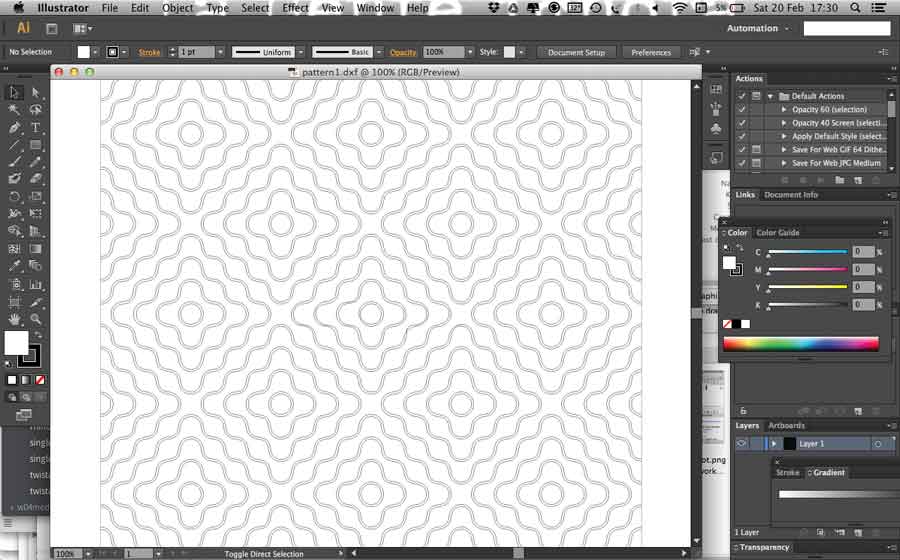The height and width of the screenshot is (560, 900).
Task: Expand the Save For Web JPG Medium action
Action: pos(784,163)
